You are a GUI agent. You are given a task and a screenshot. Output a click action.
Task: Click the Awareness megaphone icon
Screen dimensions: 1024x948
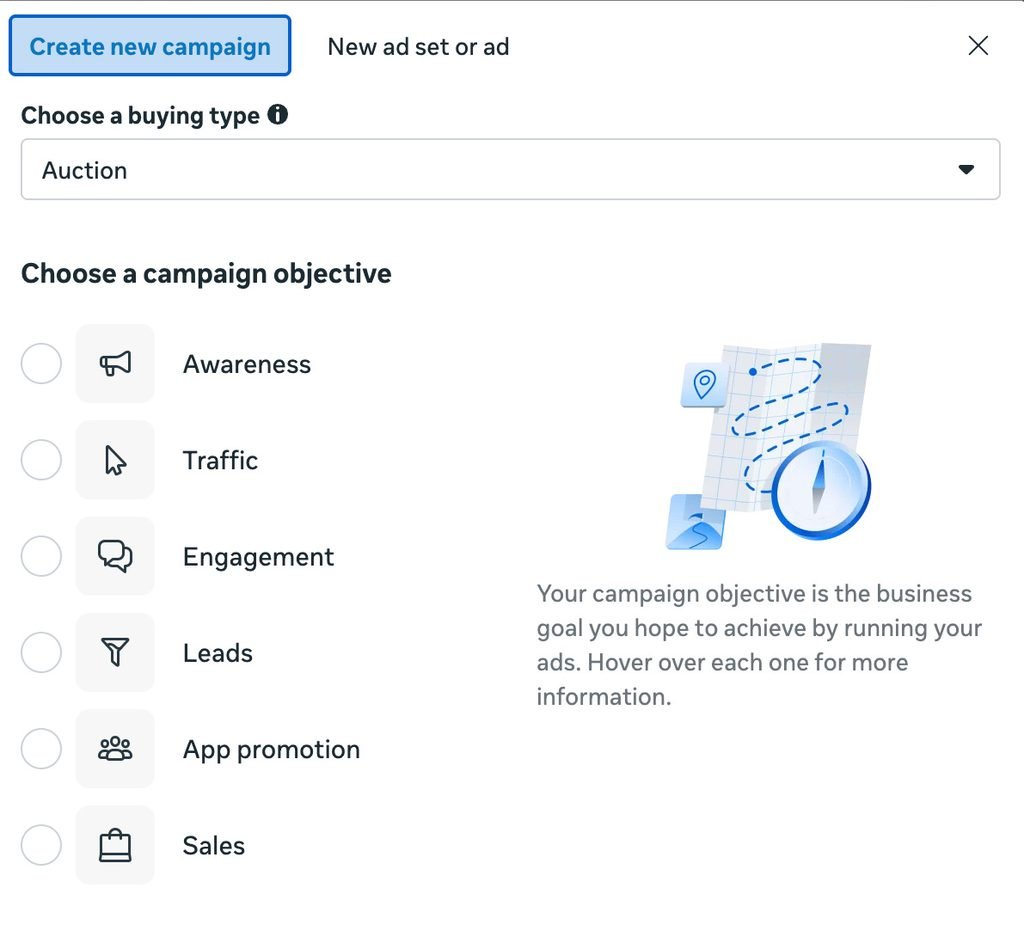tap(115, 364)
